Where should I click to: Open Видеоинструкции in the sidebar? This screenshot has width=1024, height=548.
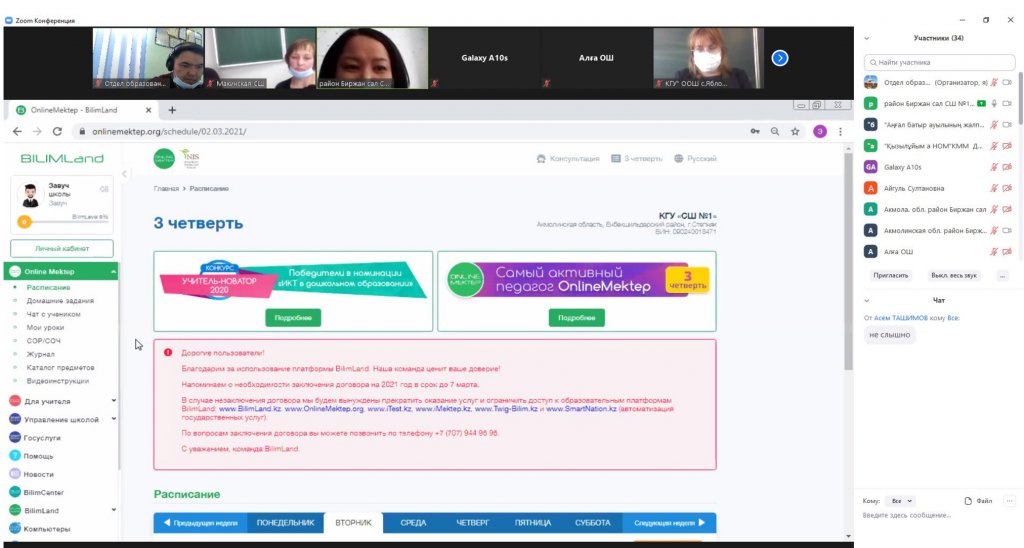pos(57,381)
